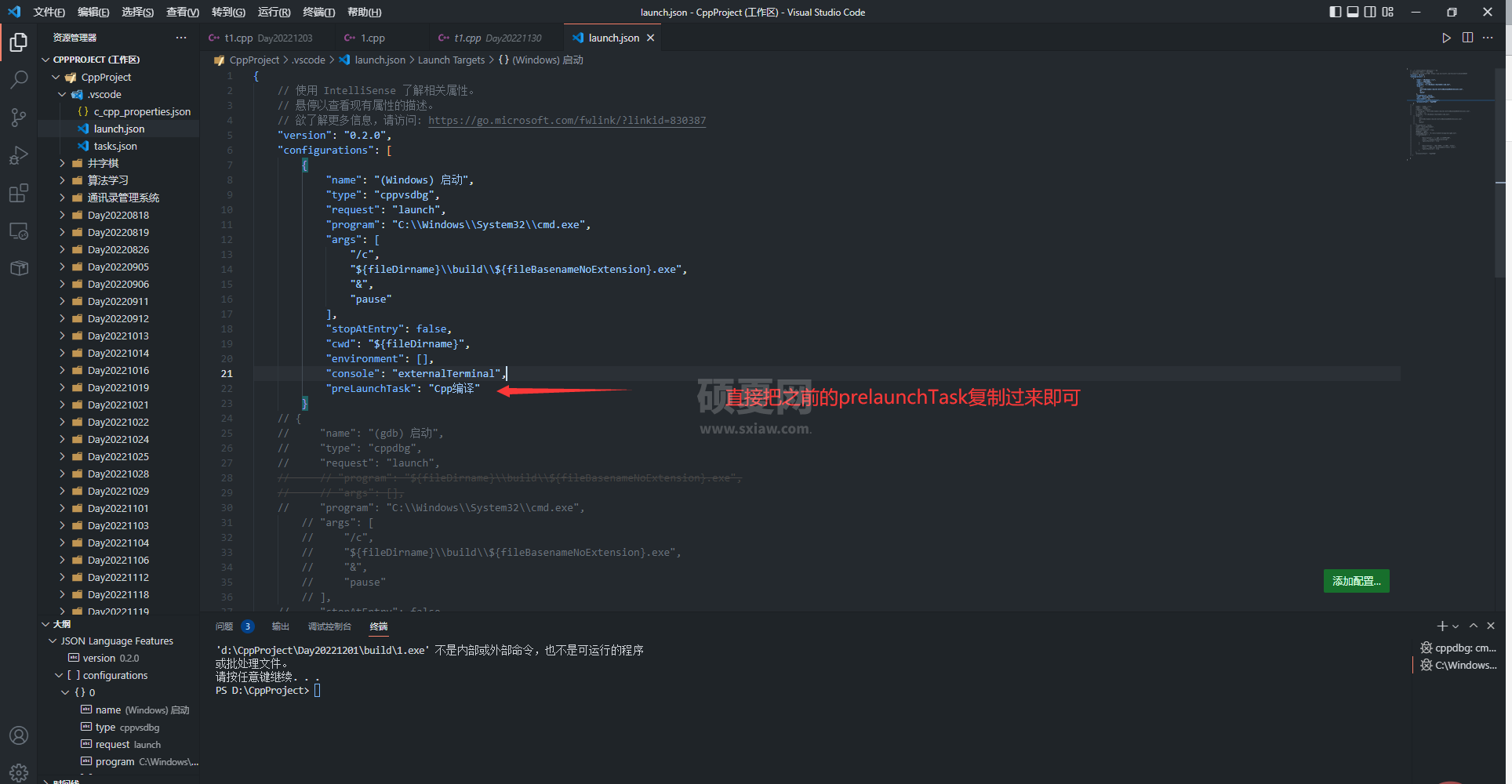Select the Day20221106 folder
Image resolution: width=1512 pixels, height=784 pixels.
click(118, 560)
